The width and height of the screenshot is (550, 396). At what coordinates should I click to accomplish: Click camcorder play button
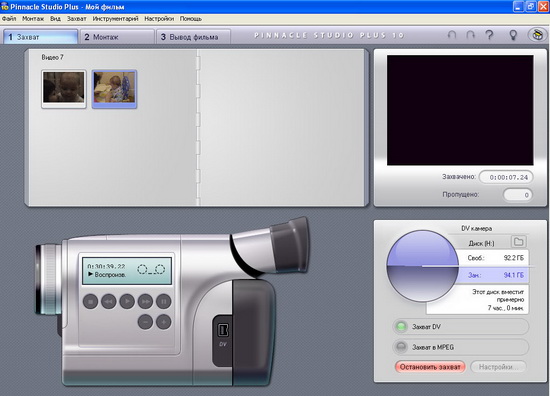tap(127, 302)
